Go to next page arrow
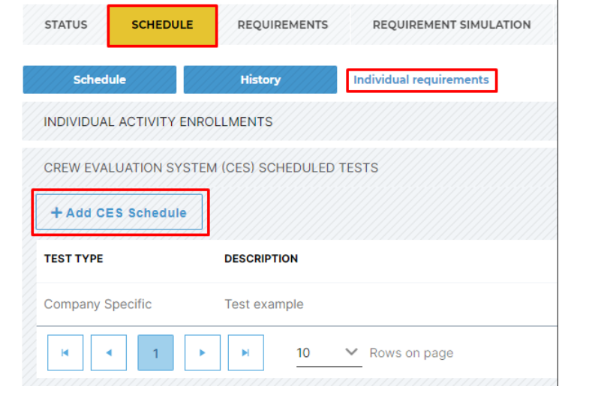The image size is (600, 399). [202, 352]
